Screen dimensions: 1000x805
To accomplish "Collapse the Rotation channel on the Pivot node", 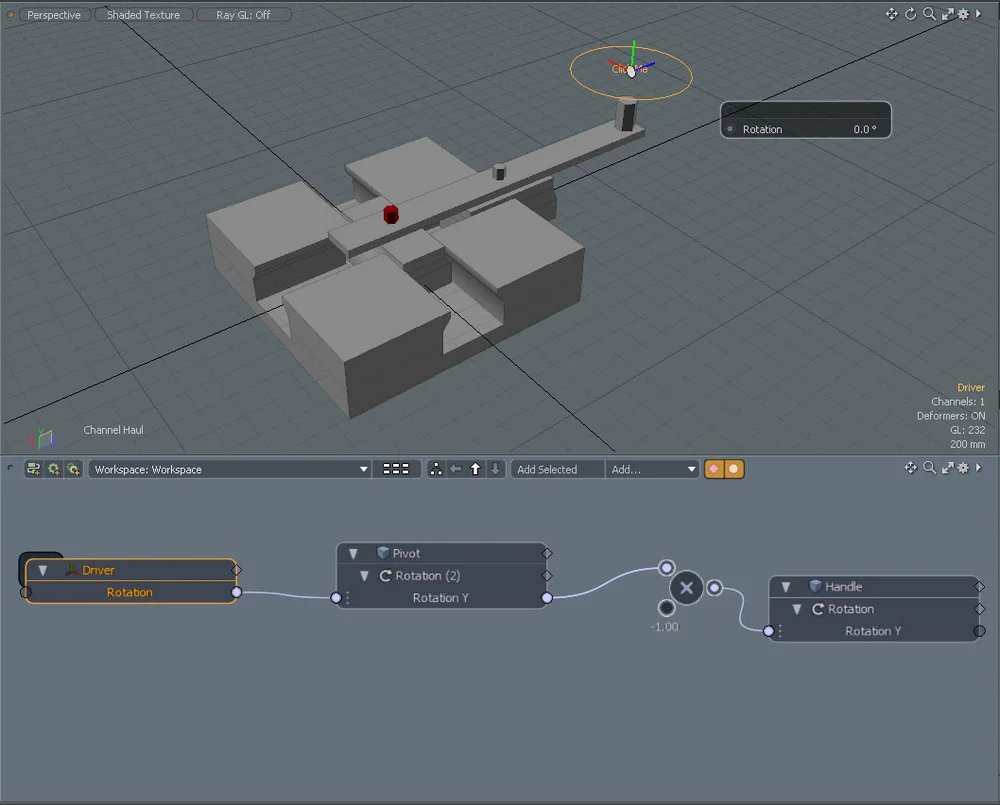I will point(365,575).
